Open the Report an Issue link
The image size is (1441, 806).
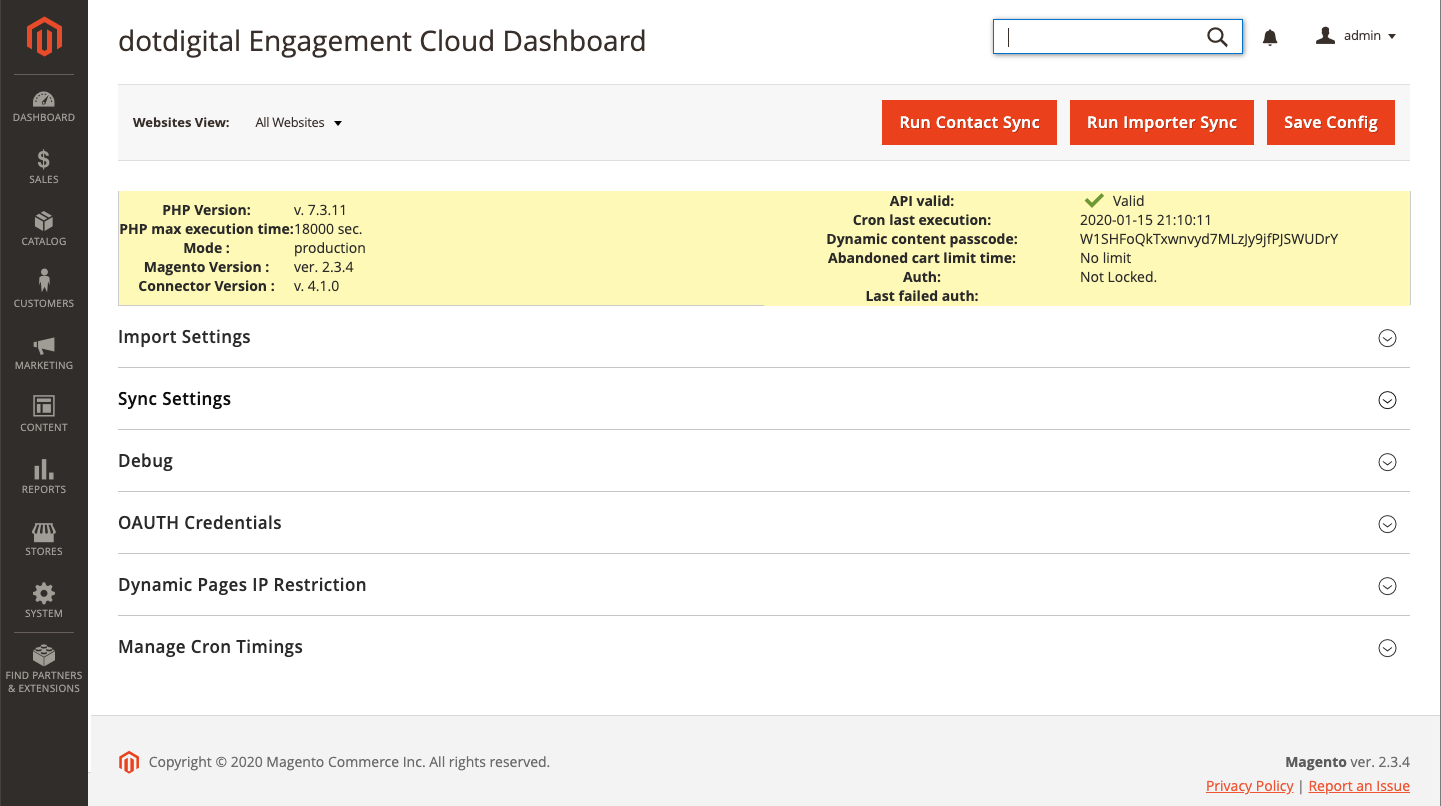coord(1359,786)
